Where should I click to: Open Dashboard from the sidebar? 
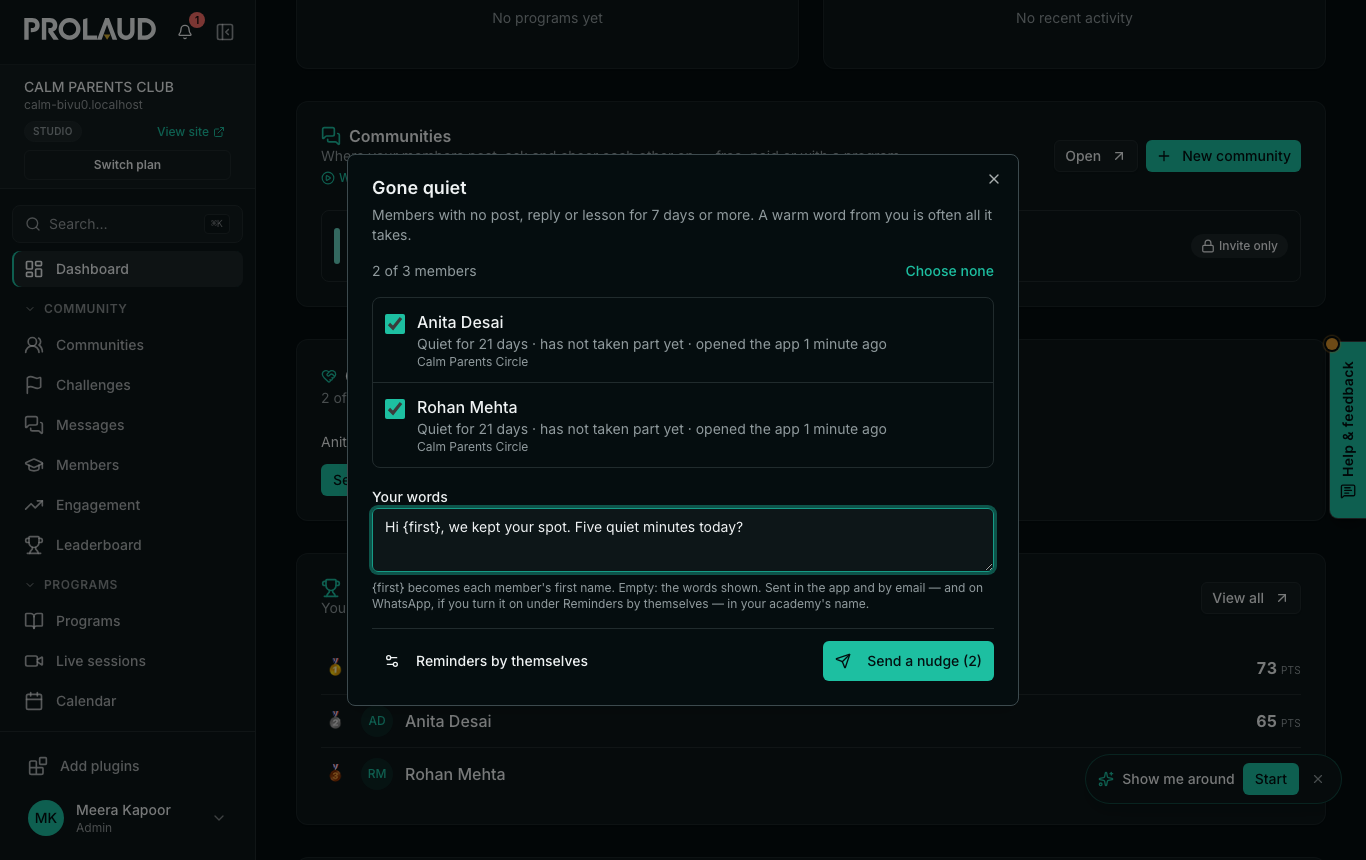pos(127,269)
